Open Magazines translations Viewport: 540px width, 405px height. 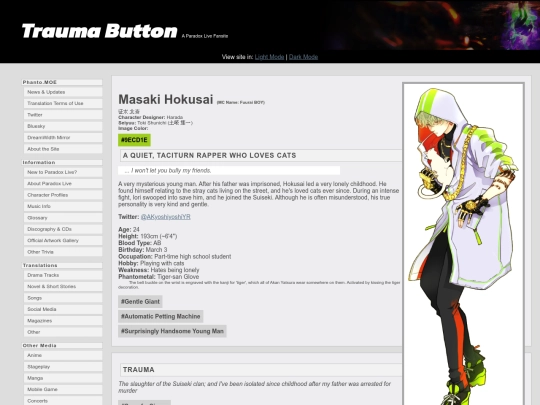pyautogui.click(x=63, y=320)
